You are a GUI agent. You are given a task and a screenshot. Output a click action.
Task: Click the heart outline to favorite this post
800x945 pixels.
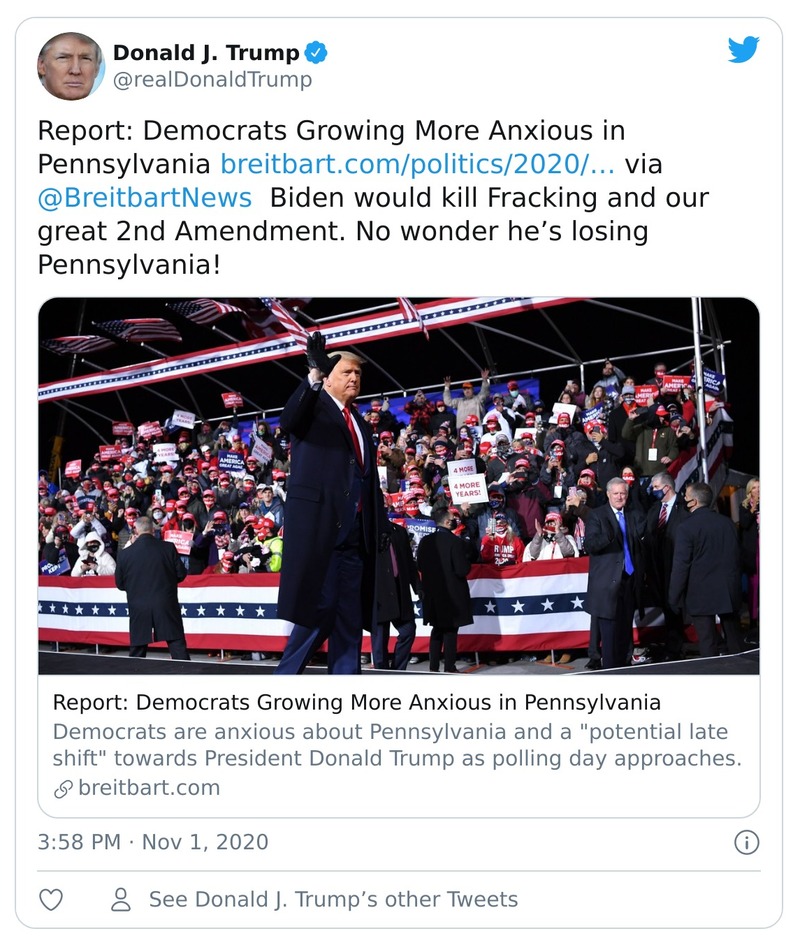49,899
